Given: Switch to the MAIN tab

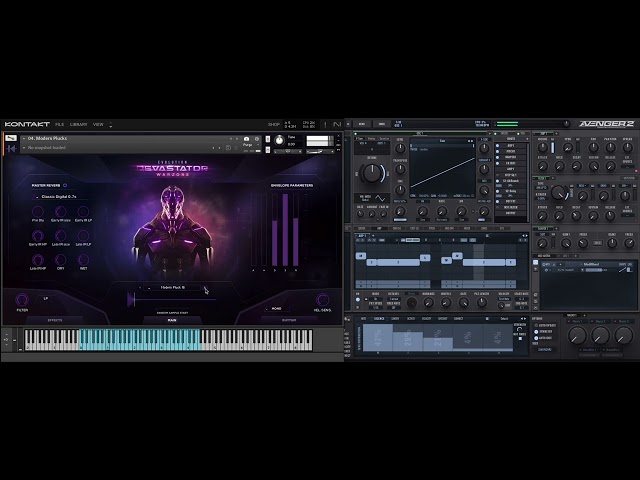Looking at the screenshot, I should [x=172, y=320].
